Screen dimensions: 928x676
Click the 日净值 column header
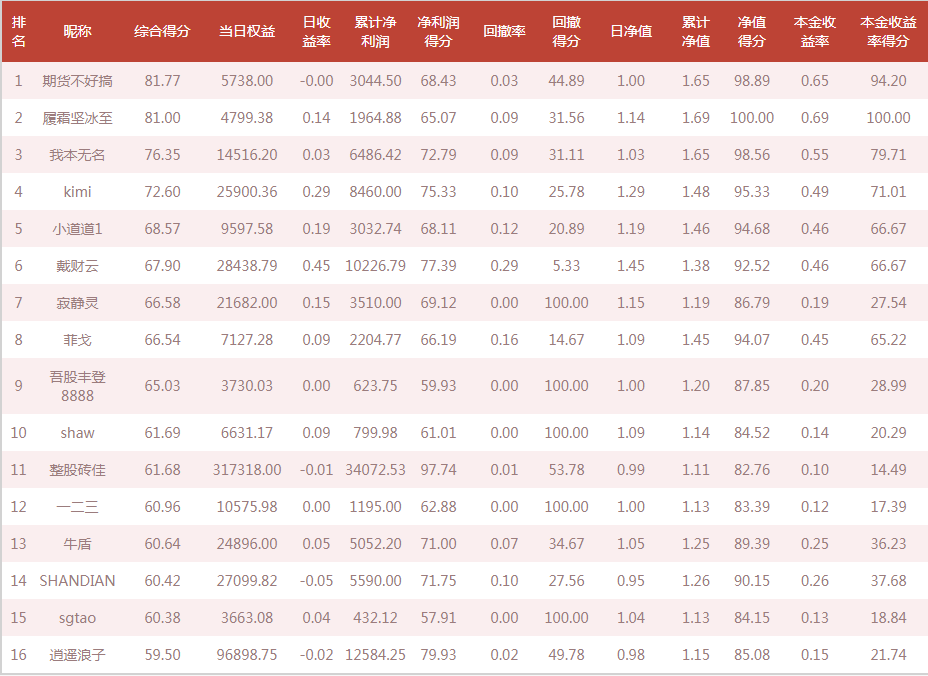pyautogui.click(x=631, y=31)
